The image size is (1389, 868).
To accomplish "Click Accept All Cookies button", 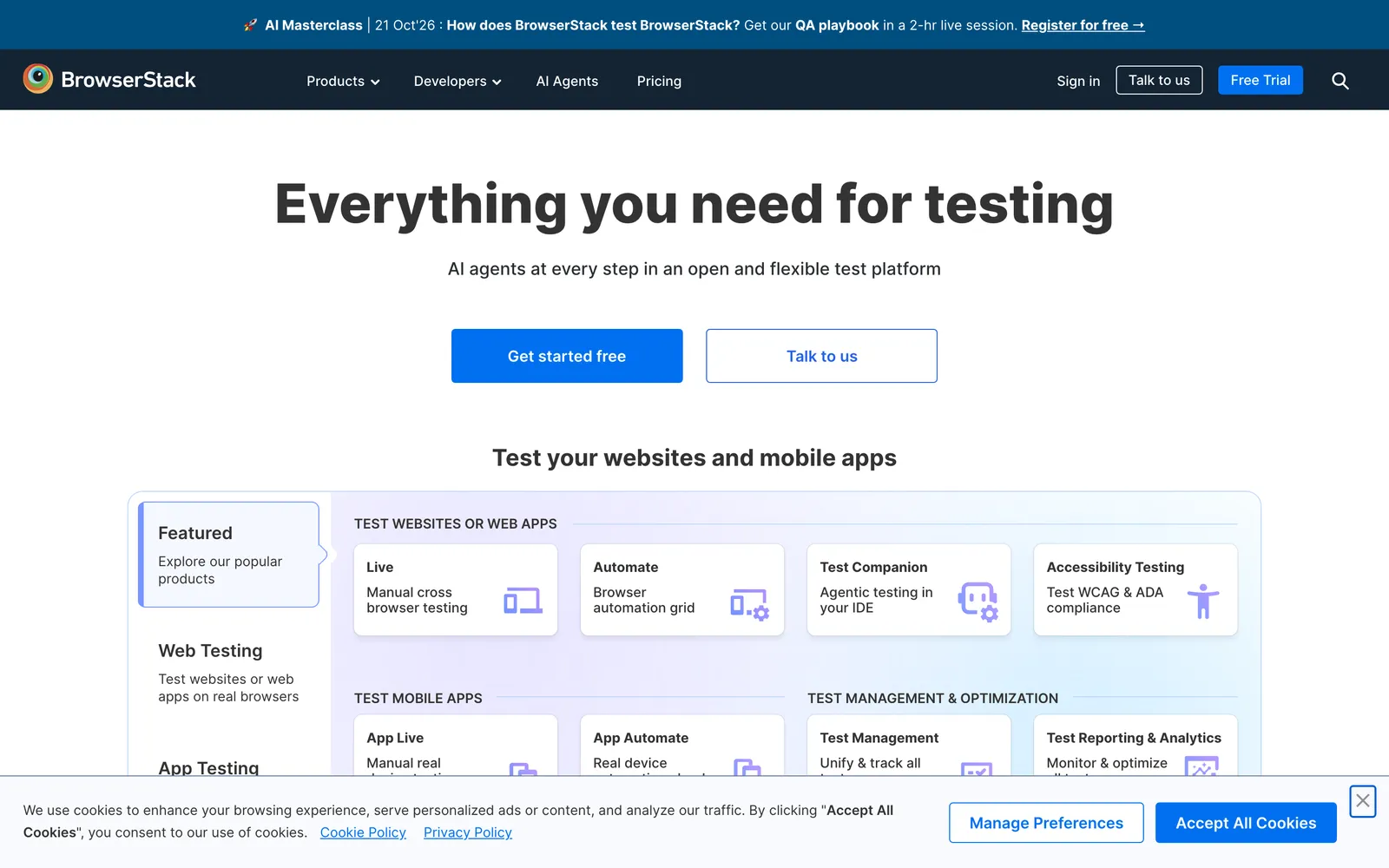I will [1246, 823].
